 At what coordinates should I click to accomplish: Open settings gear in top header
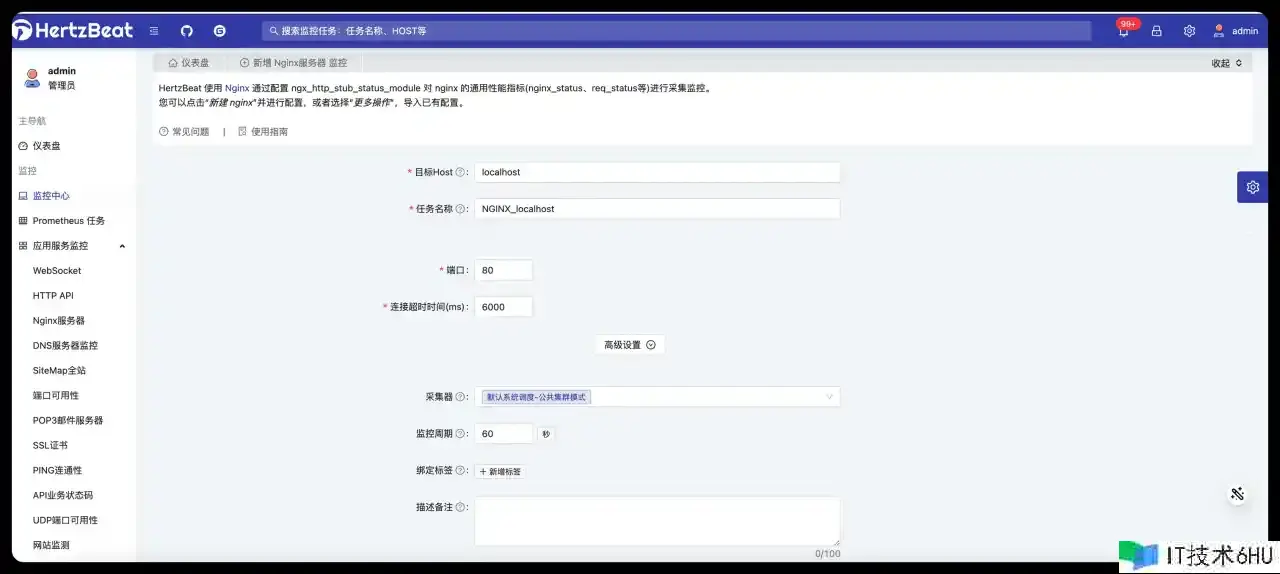tap(1189, 31)
